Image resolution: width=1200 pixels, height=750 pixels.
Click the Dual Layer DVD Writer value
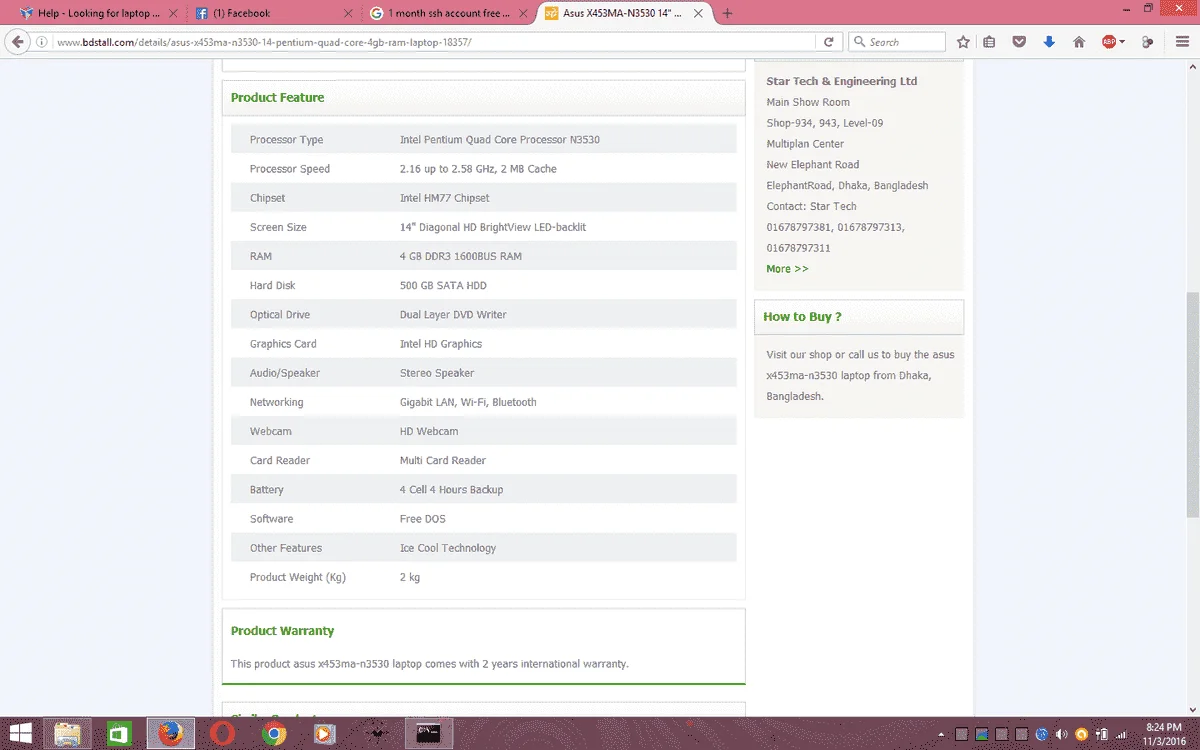[453, 314]
